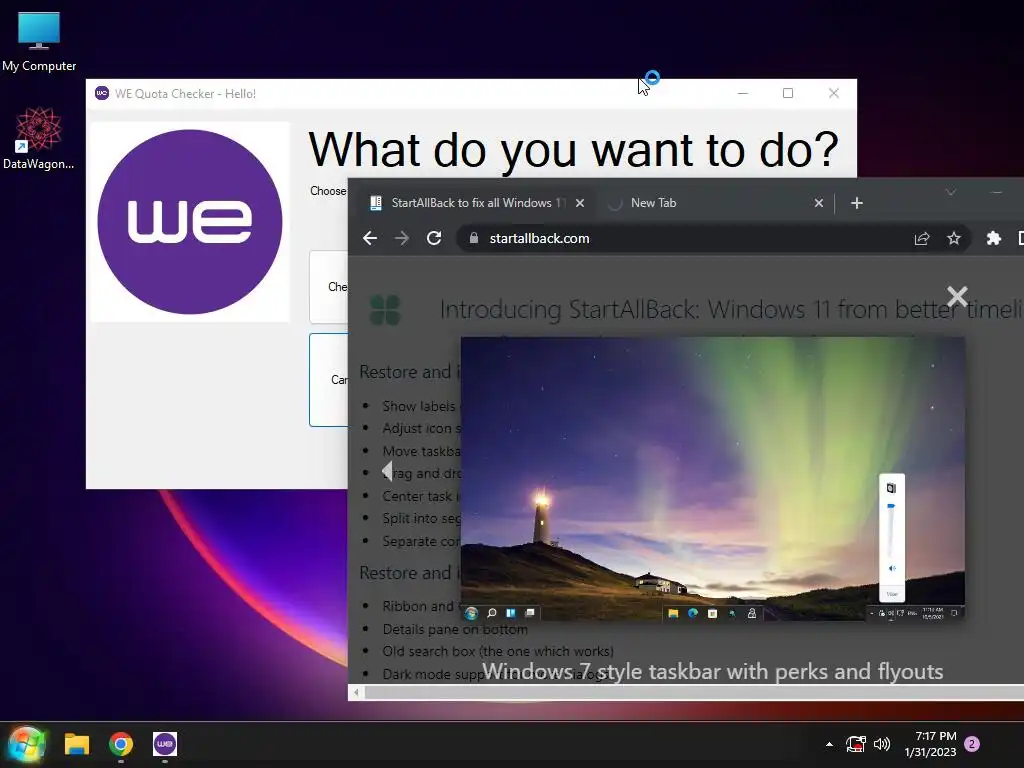Open a new browser tab
Viewport: 1024px width, 768px height.
[x=857, y=203]
